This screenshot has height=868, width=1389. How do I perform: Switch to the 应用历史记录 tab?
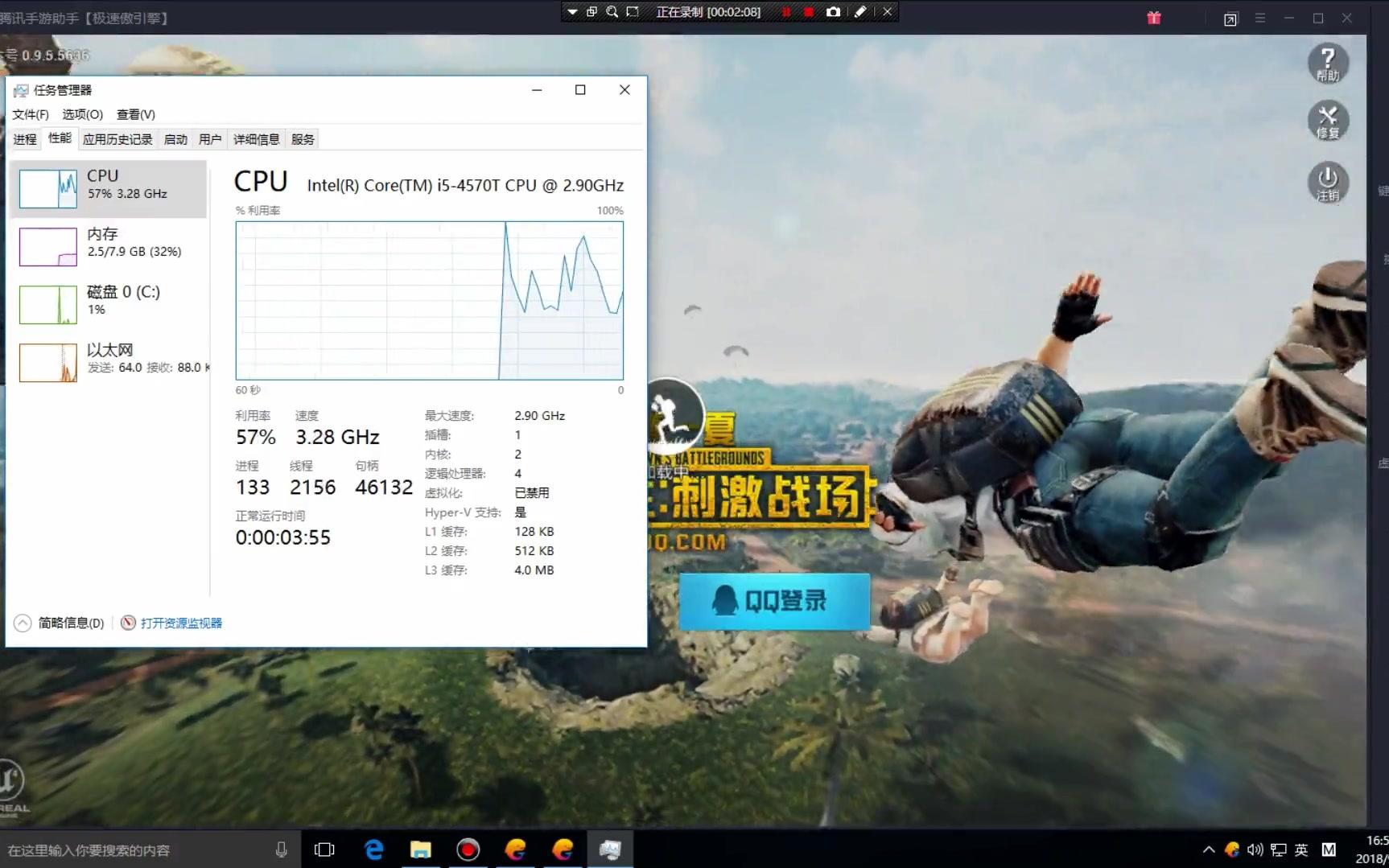(x=117, y=139)
